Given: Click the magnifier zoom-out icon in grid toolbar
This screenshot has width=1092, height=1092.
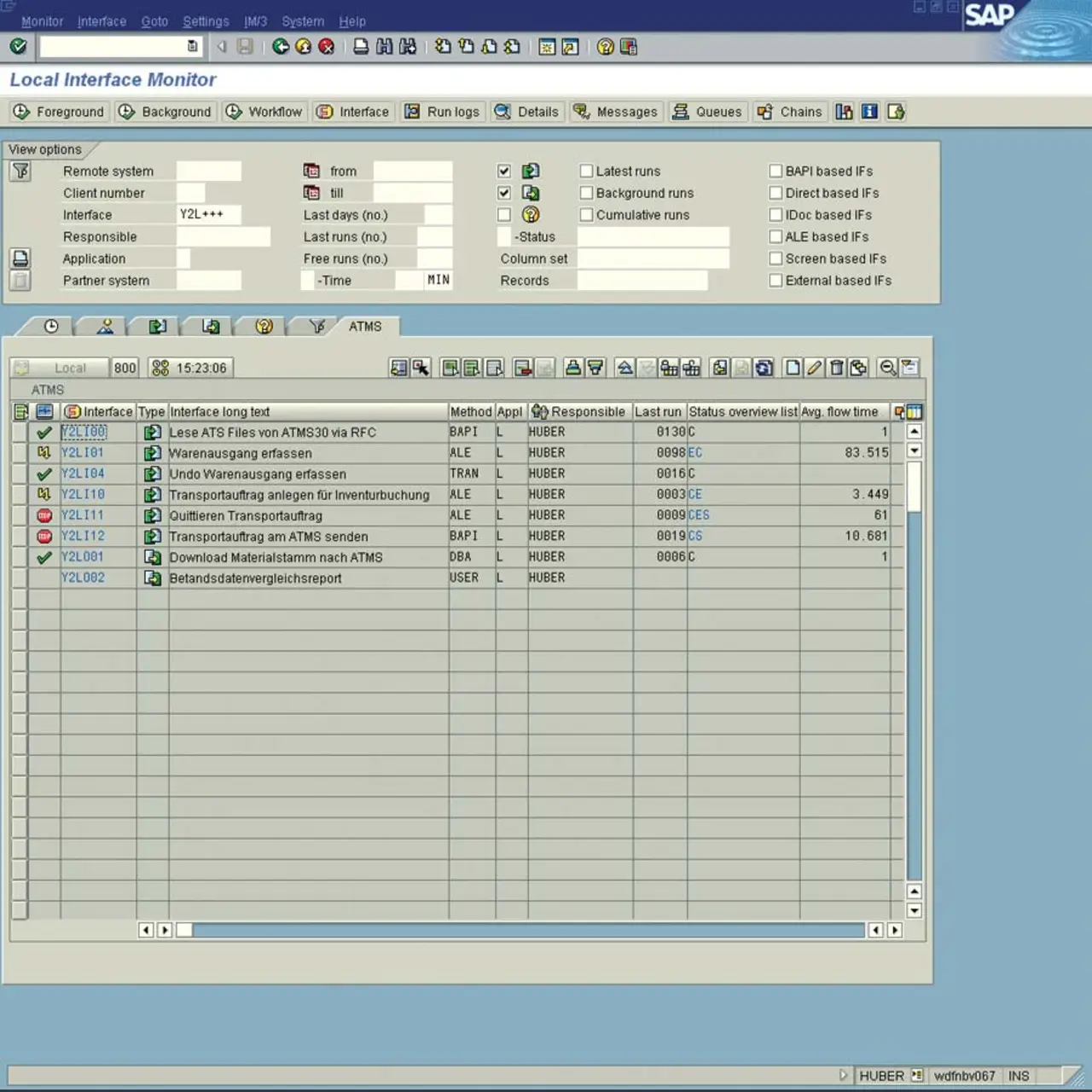Looking at the screenshot, I should point(887,368).
